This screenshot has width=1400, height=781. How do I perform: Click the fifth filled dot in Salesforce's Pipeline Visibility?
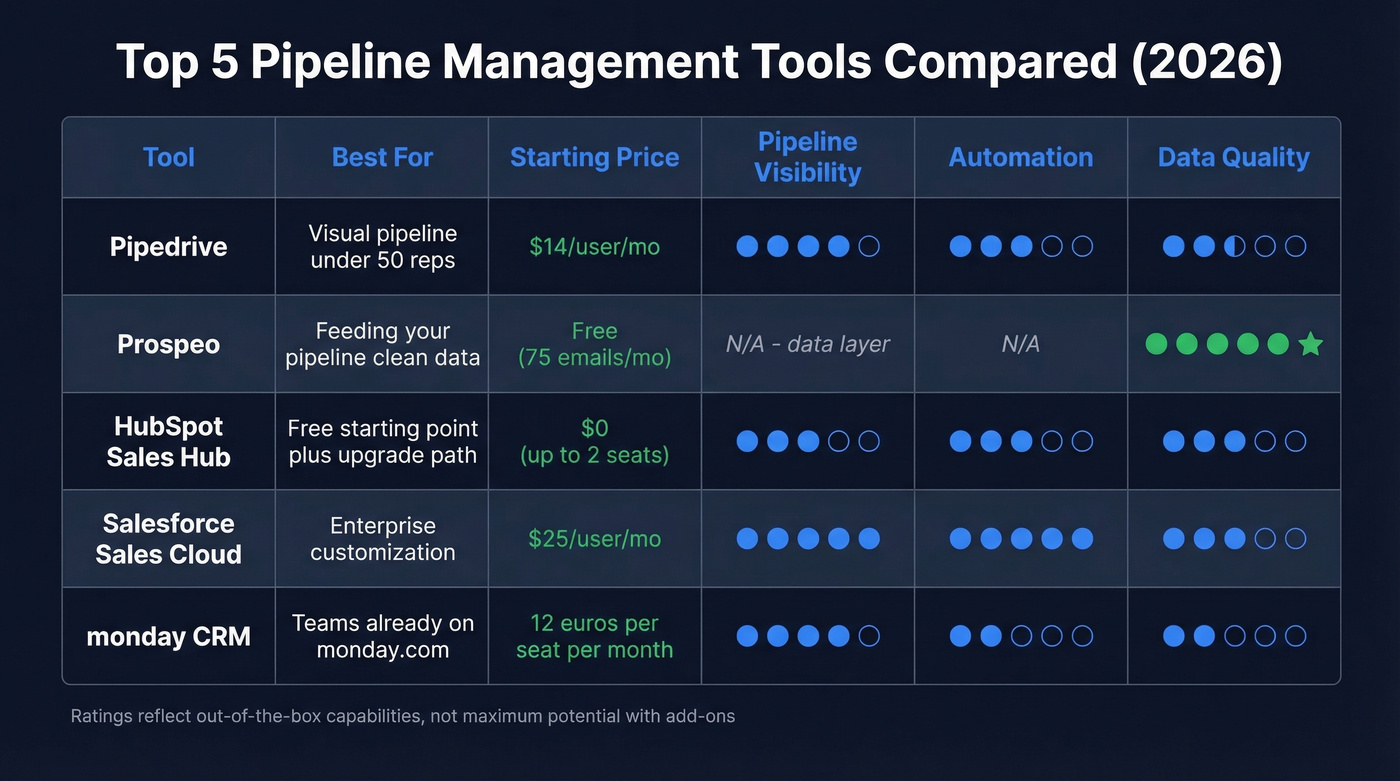click(x=867, y=538)
